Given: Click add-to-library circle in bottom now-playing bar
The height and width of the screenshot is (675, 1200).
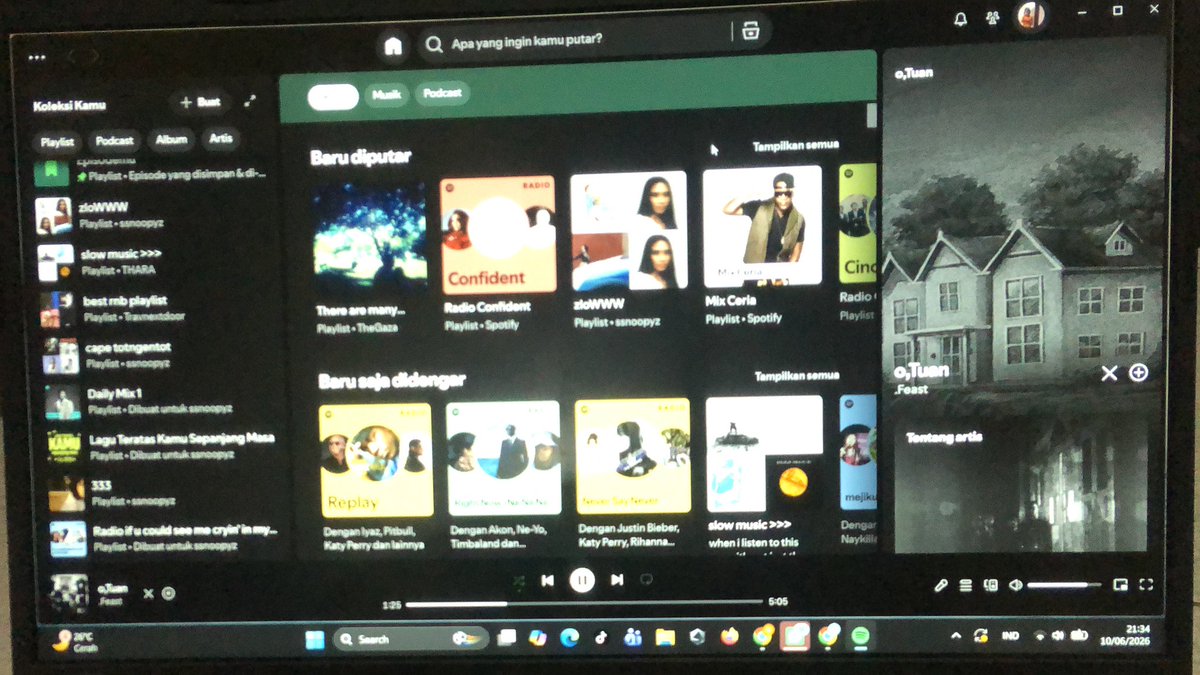Looking at the screenshot, I should (168, 593).
